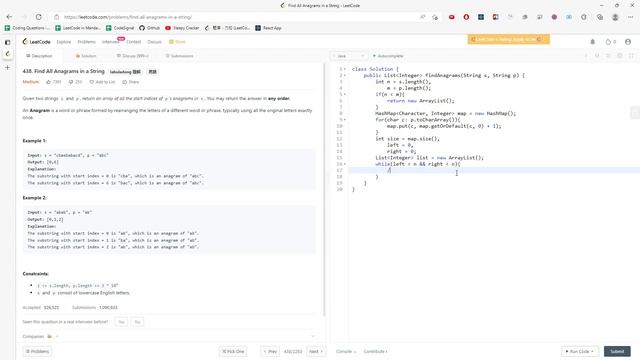Click the reset code icon in editor

[x=597, y=56]
